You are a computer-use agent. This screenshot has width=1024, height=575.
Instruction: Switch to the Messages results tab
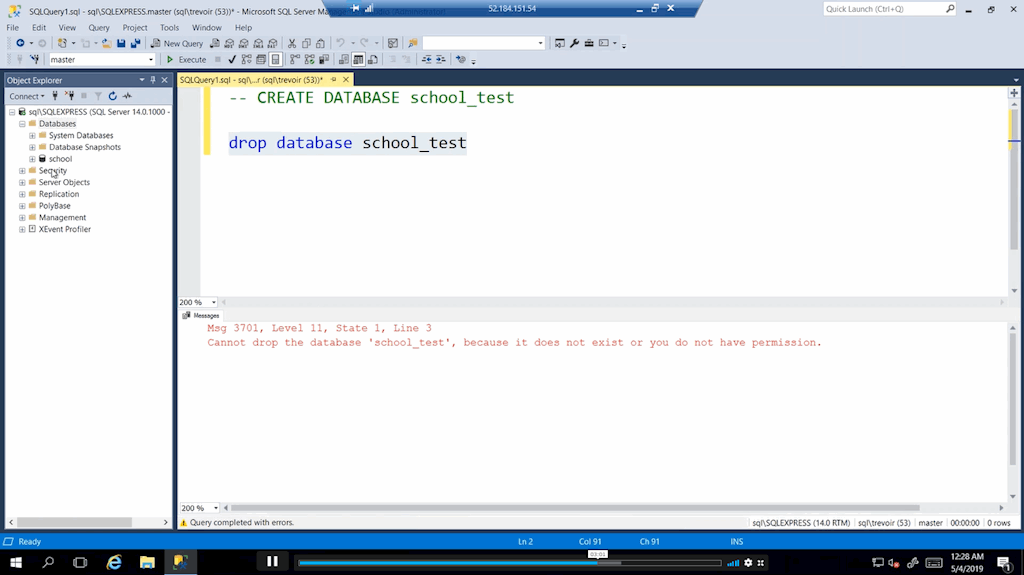point(201,316)
